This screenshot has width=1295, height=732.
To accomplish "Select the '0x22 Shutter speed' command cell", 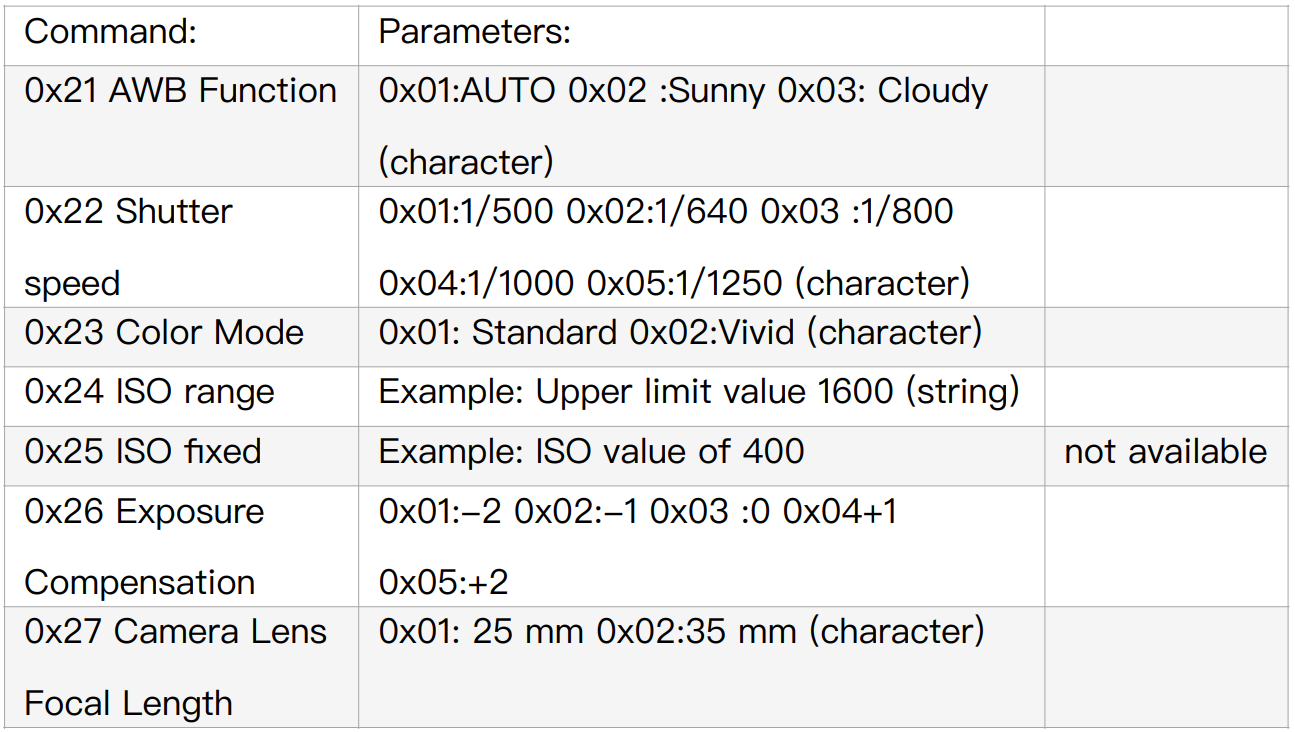I will point(128,246).
